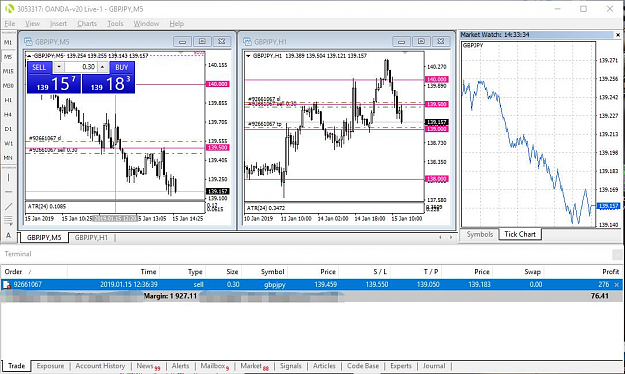The image size is (625, 374).
Task: Select the M15 timeframe button
Action: pyautogui.click(x=8, y=71)
